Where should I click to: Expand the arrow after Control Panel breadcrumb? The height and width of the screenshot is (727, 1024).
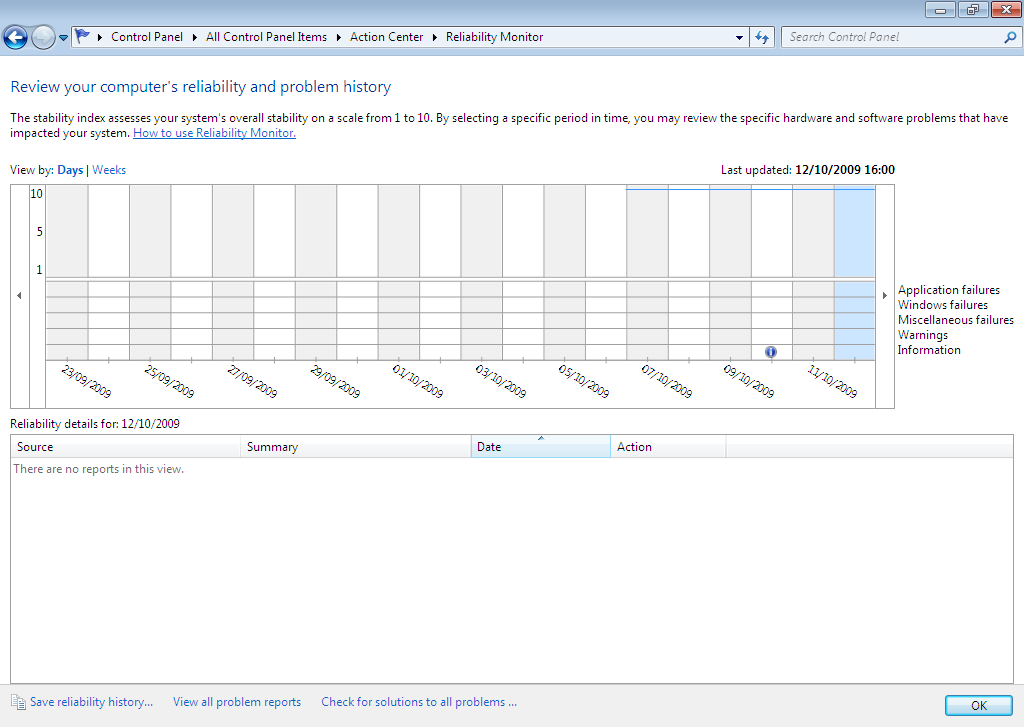click(x=194, y=37)
